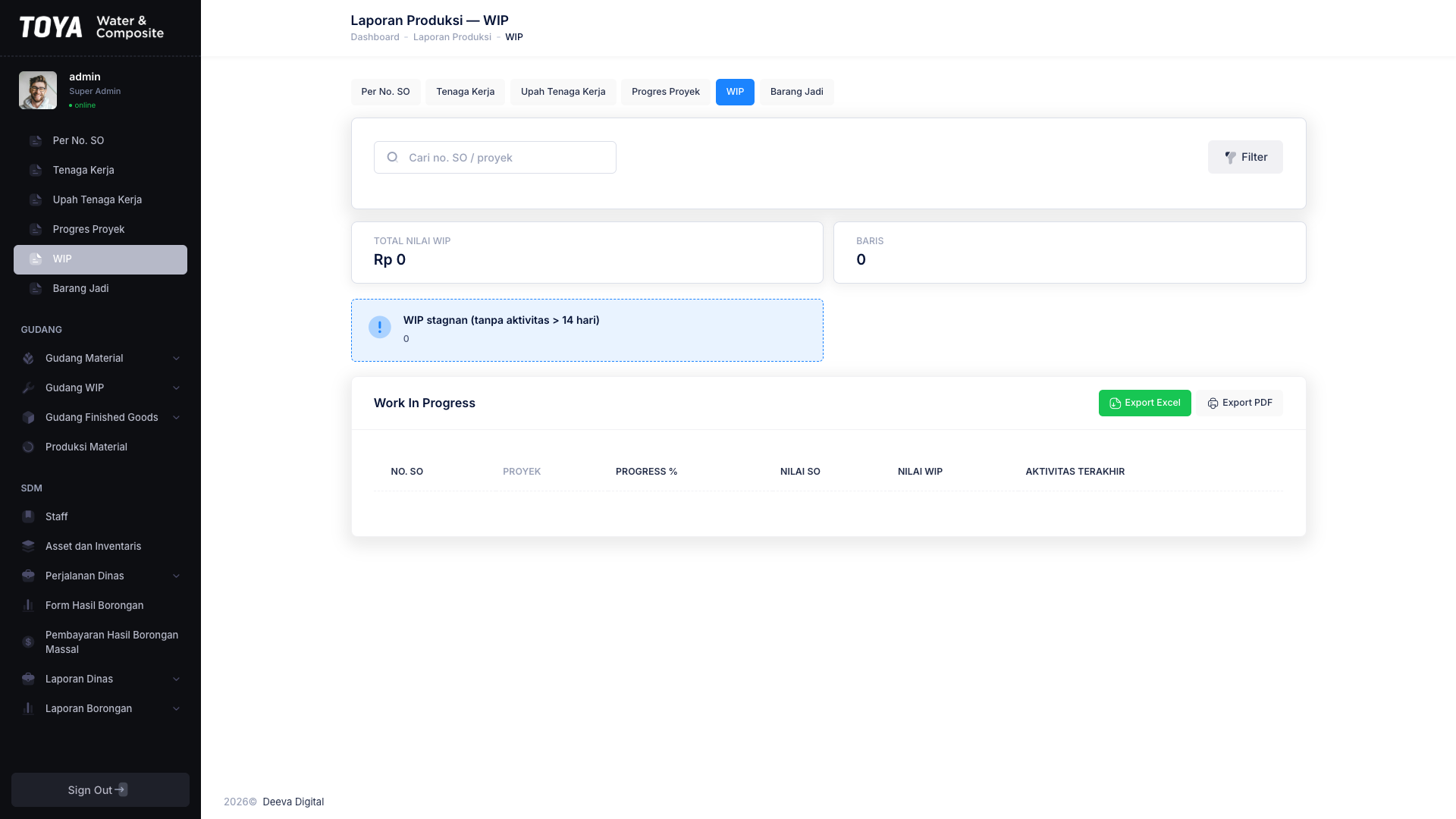Click the Gudang Material icon
Image resolution: width=1456 pixels, height=819 pixels.
coord(28,359)
